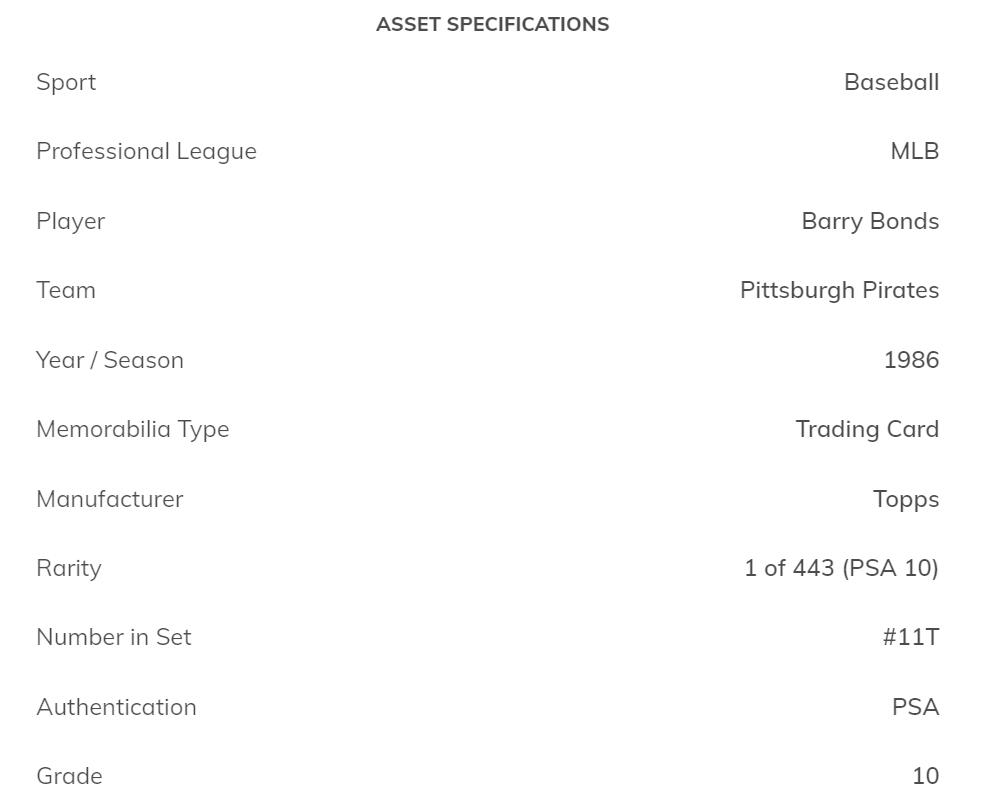
Task: Select the Topps manufacturer value
Action: (905, 499)
